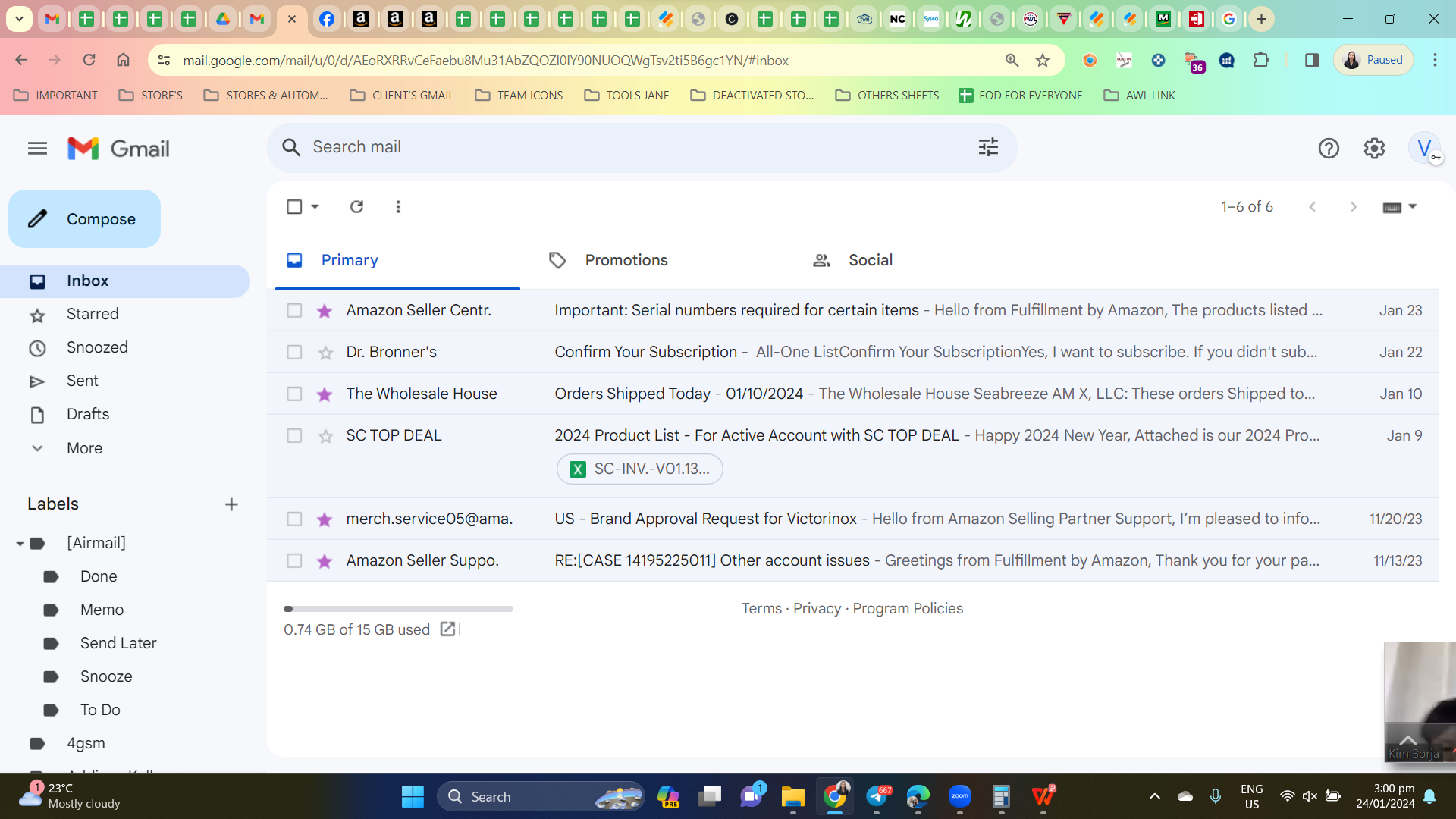Open the Drafts folder
The width and height of the screenshot is (1456, 819).
coord(125,415)
